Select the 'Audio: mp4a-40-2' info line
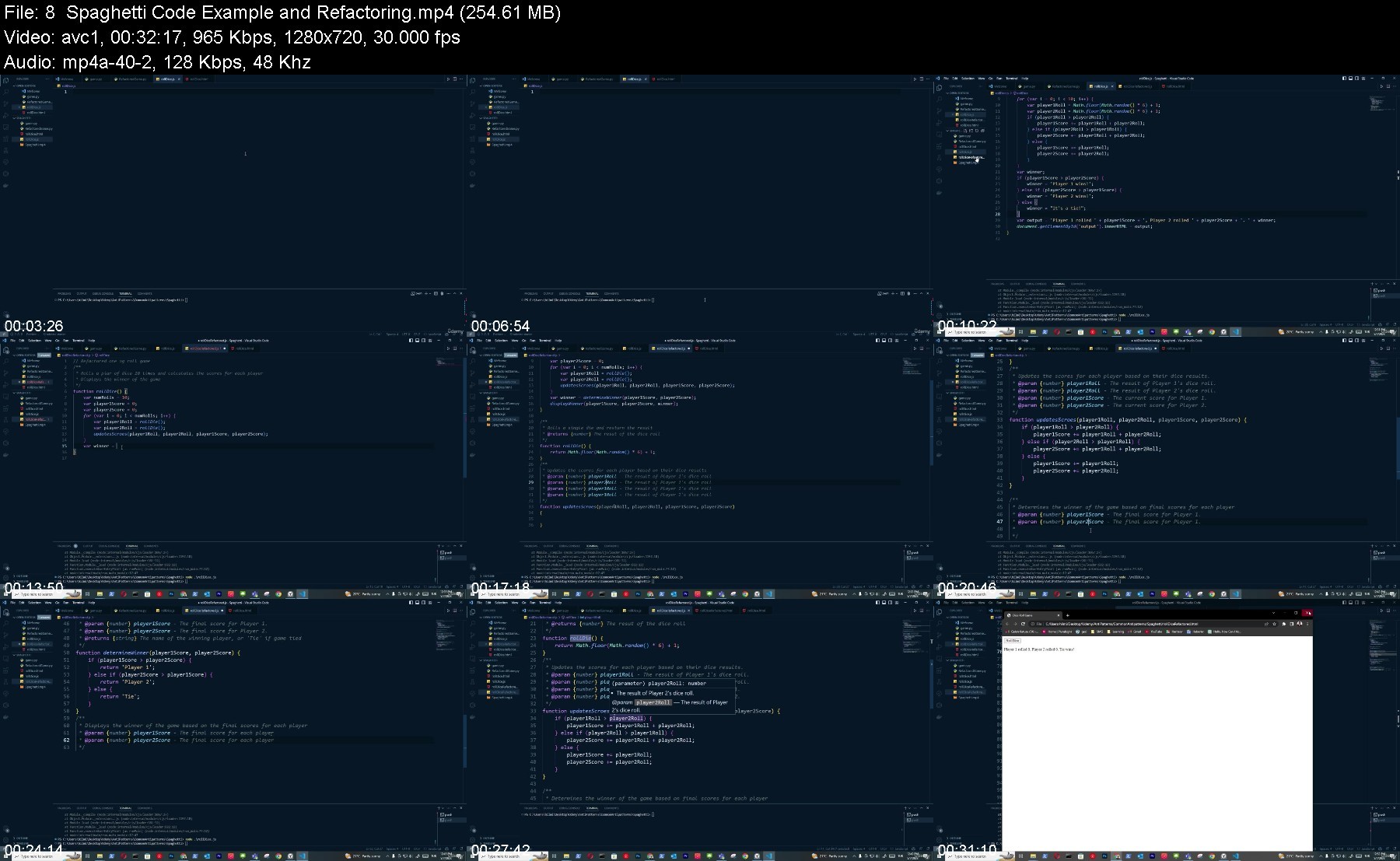This screenshot has height=861, width=1400. pyautogui.click(x=157, y=62)
